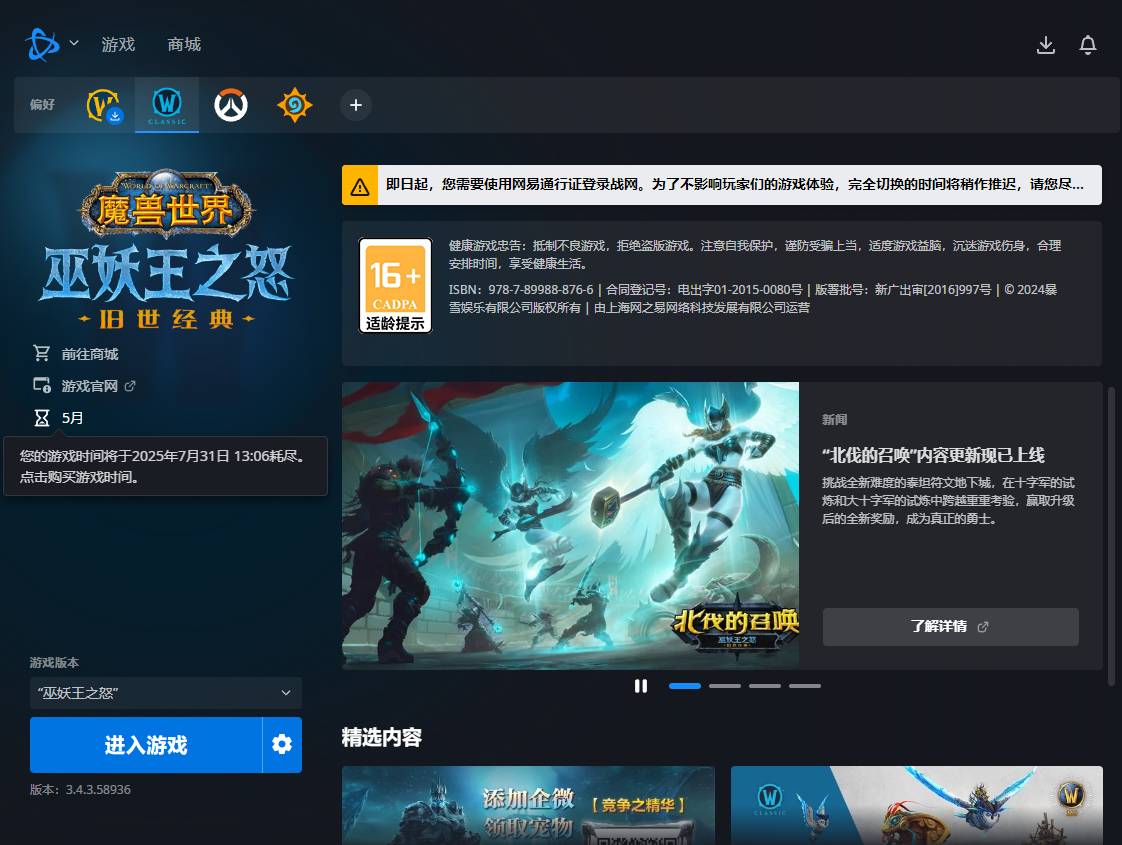Pause the news carousel

(x=640, y=686)
